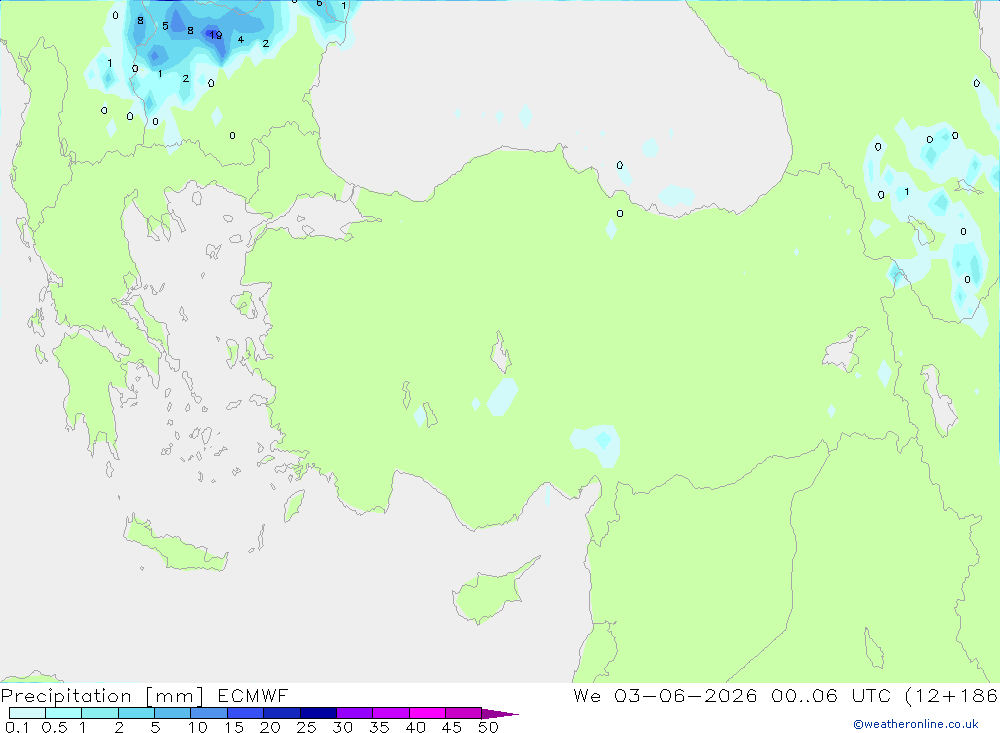Click the '50' legend value
1000x733 pixels.
tap(488, 727)
